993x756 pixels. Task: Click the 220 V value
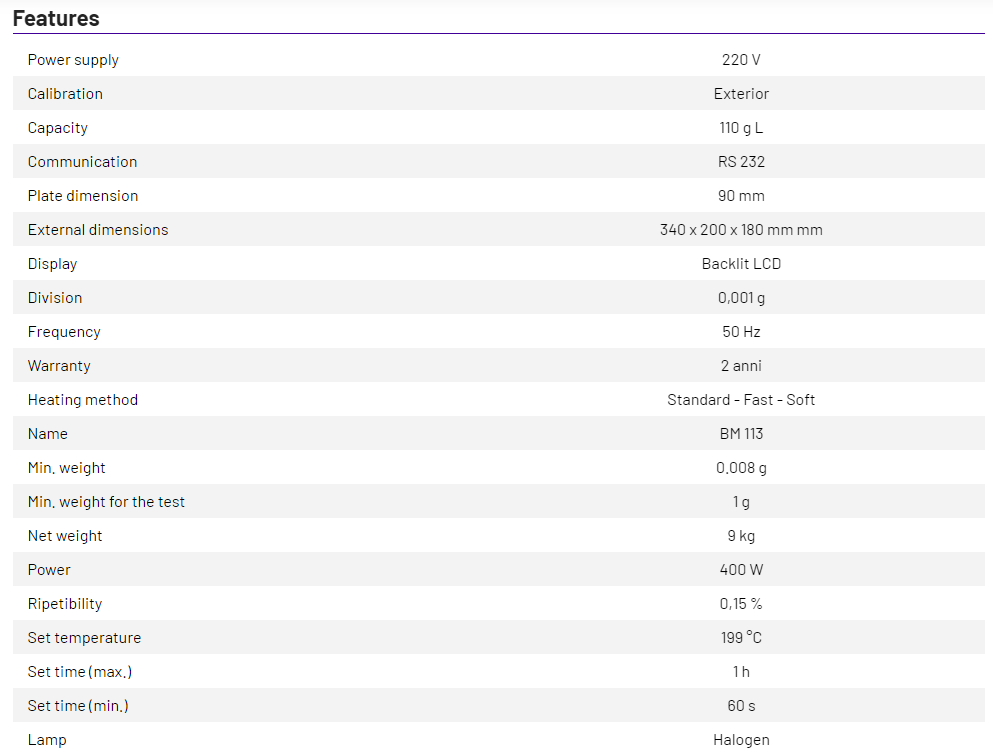[741, 60]
